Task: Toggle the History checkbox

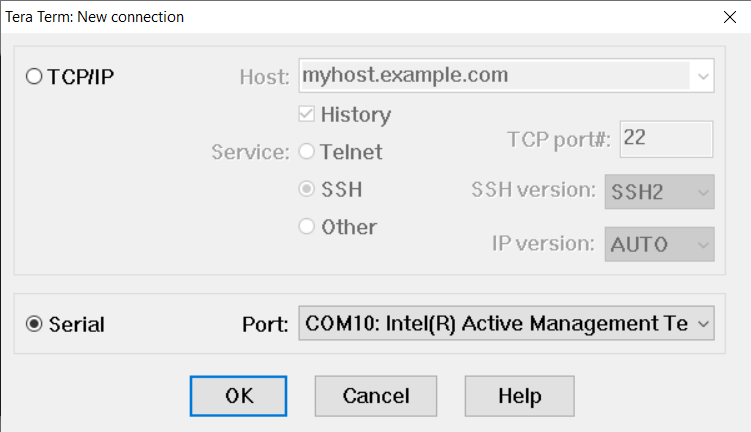Action: point(307,115)
